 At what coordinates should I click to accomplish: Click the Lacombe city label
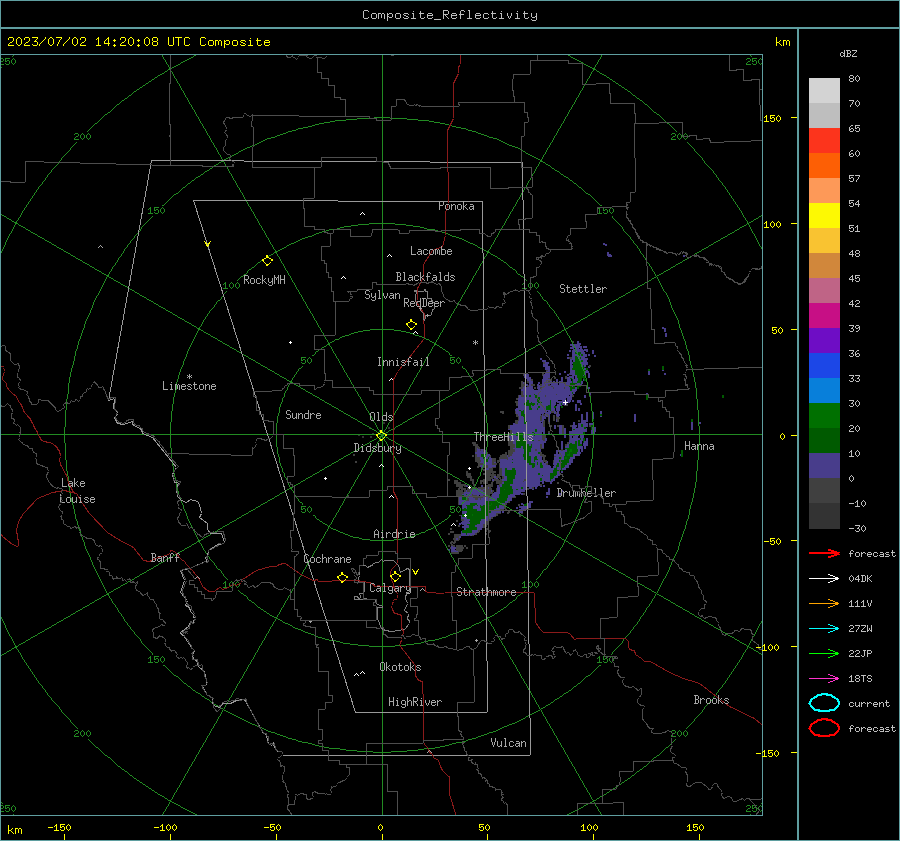(431, 251)
